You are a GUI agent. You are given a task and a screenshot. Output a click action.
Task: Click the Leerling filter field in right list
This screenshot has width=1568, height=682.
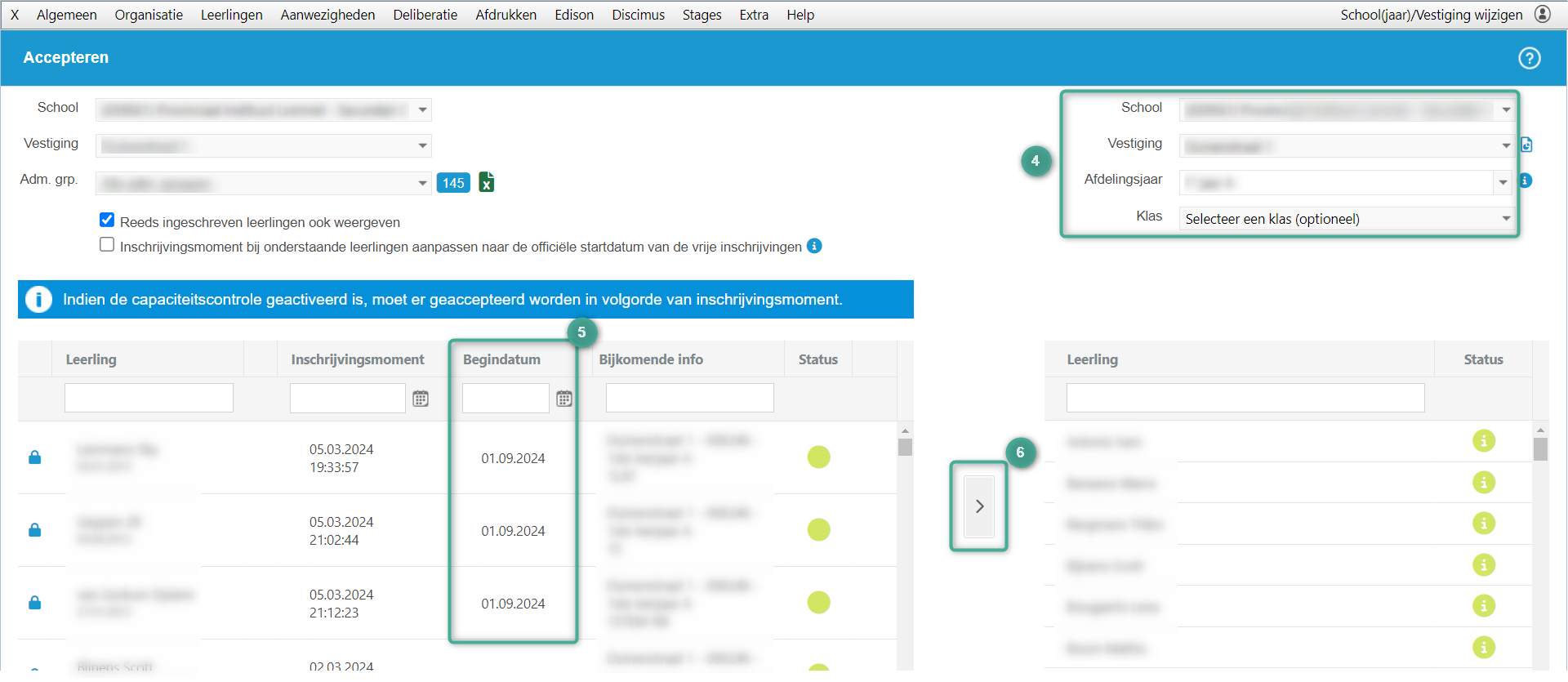[1245, 398]
